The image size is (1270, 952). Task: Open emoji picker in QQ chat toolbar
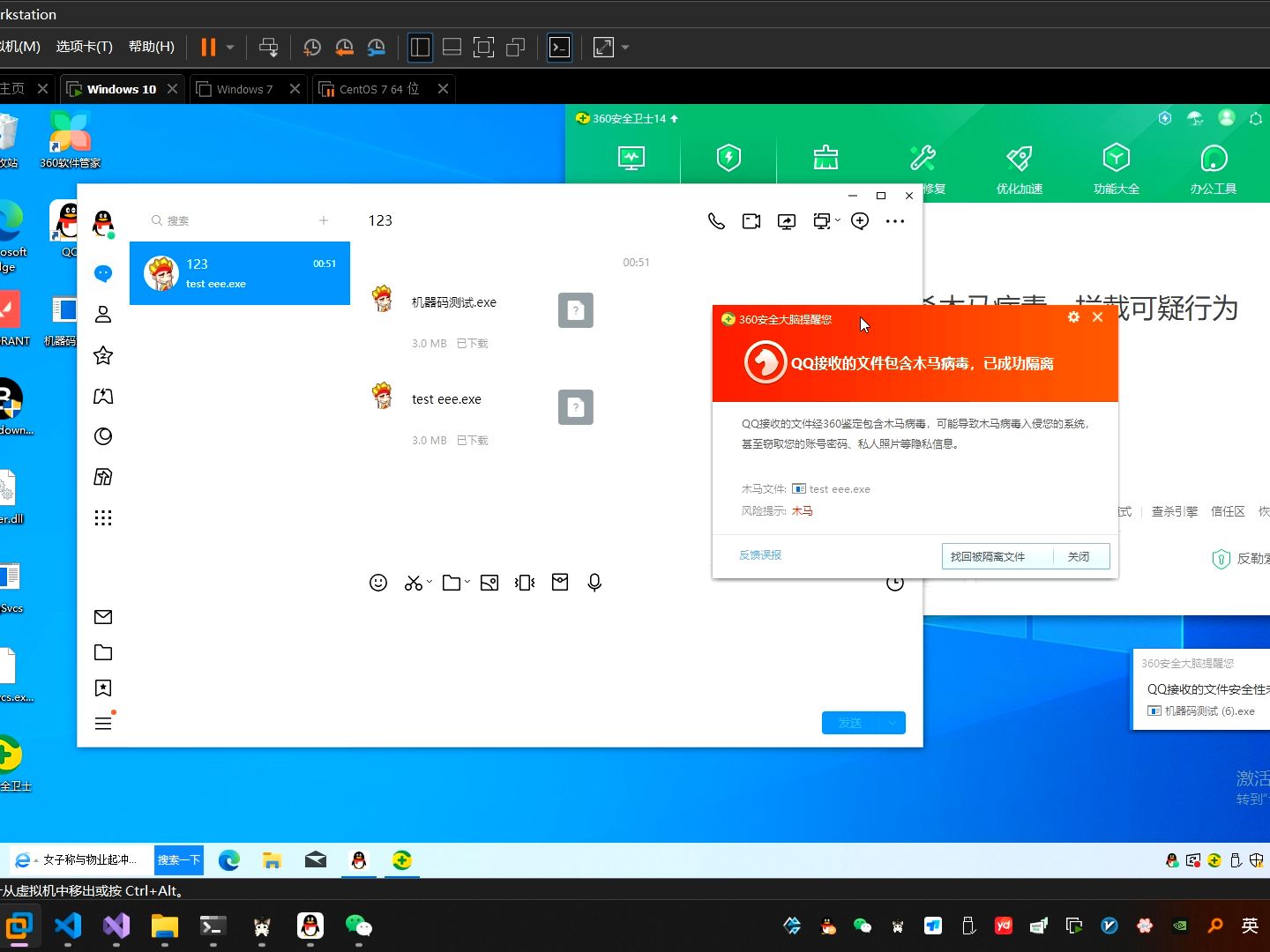pyautogui.click(x=378, y=583)
